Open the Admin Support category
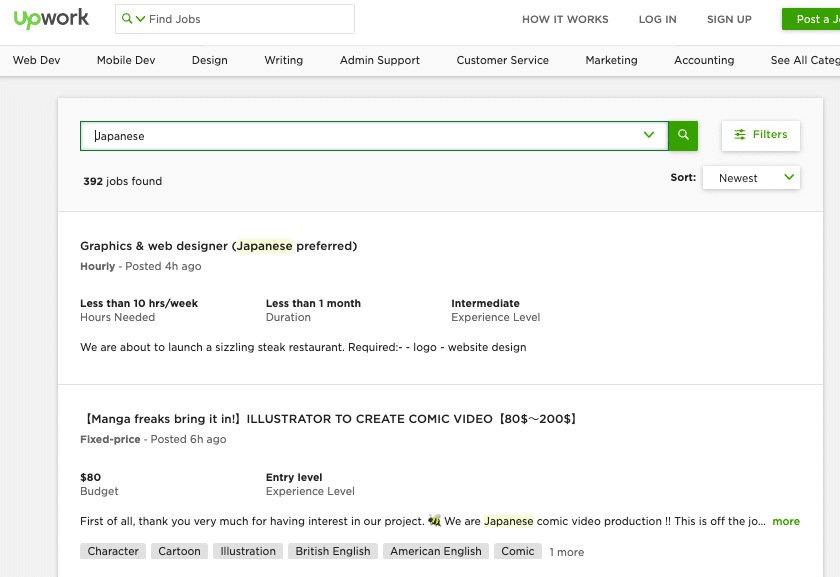 (380, 60)
